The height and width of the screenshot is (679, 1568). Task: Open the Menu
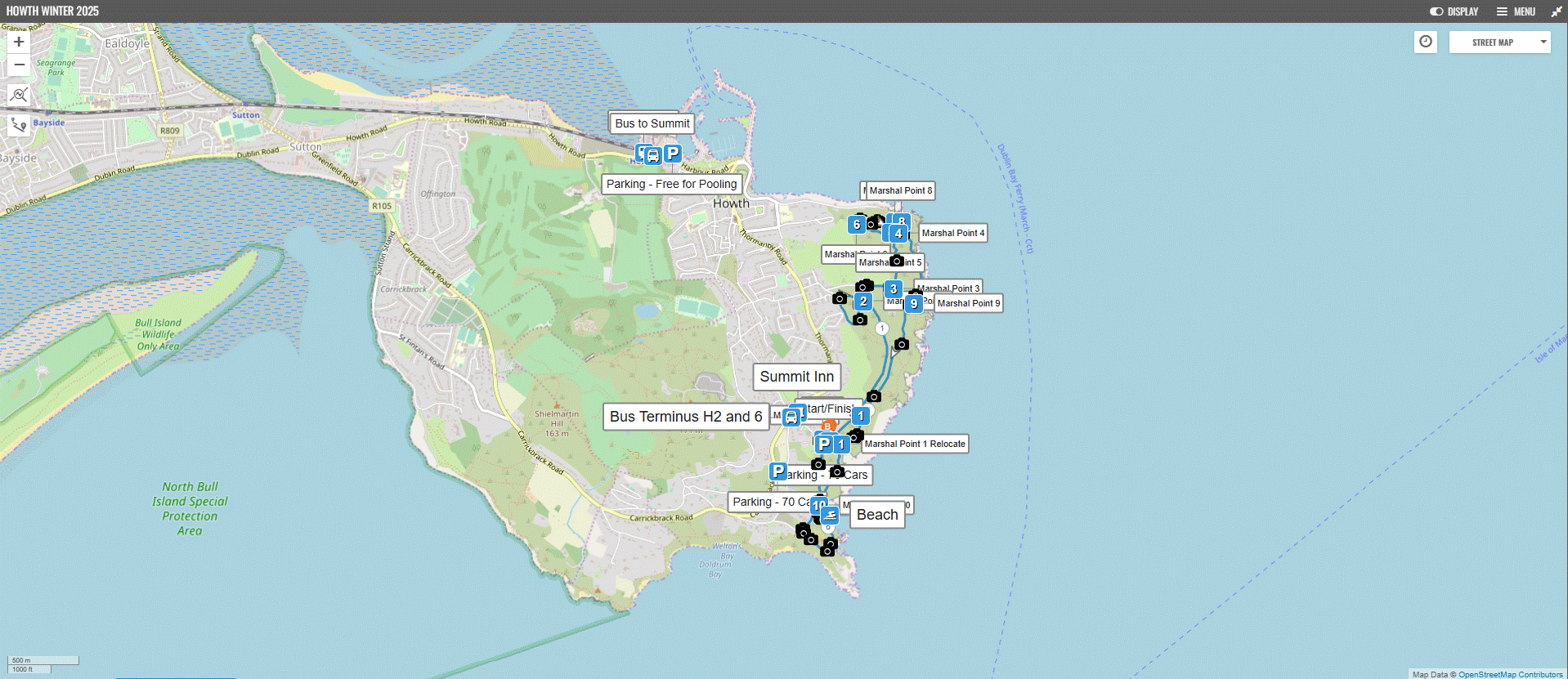pyautogui.click(x=1516, y=11)
